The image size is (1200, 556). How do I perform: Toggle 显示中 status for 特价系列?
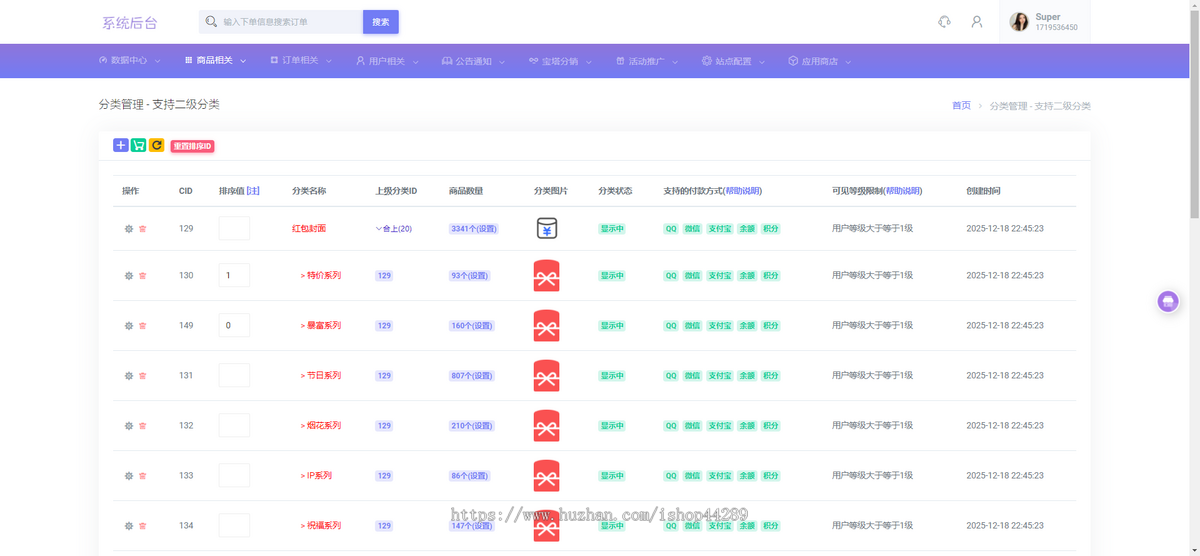[612, 276]
